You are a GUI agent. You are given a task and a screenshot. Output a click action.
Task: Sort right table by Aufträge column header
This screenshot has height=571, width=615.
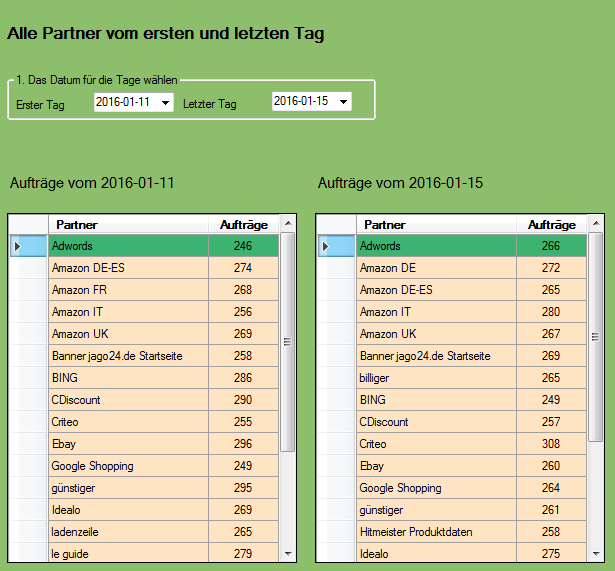point(551,225)
